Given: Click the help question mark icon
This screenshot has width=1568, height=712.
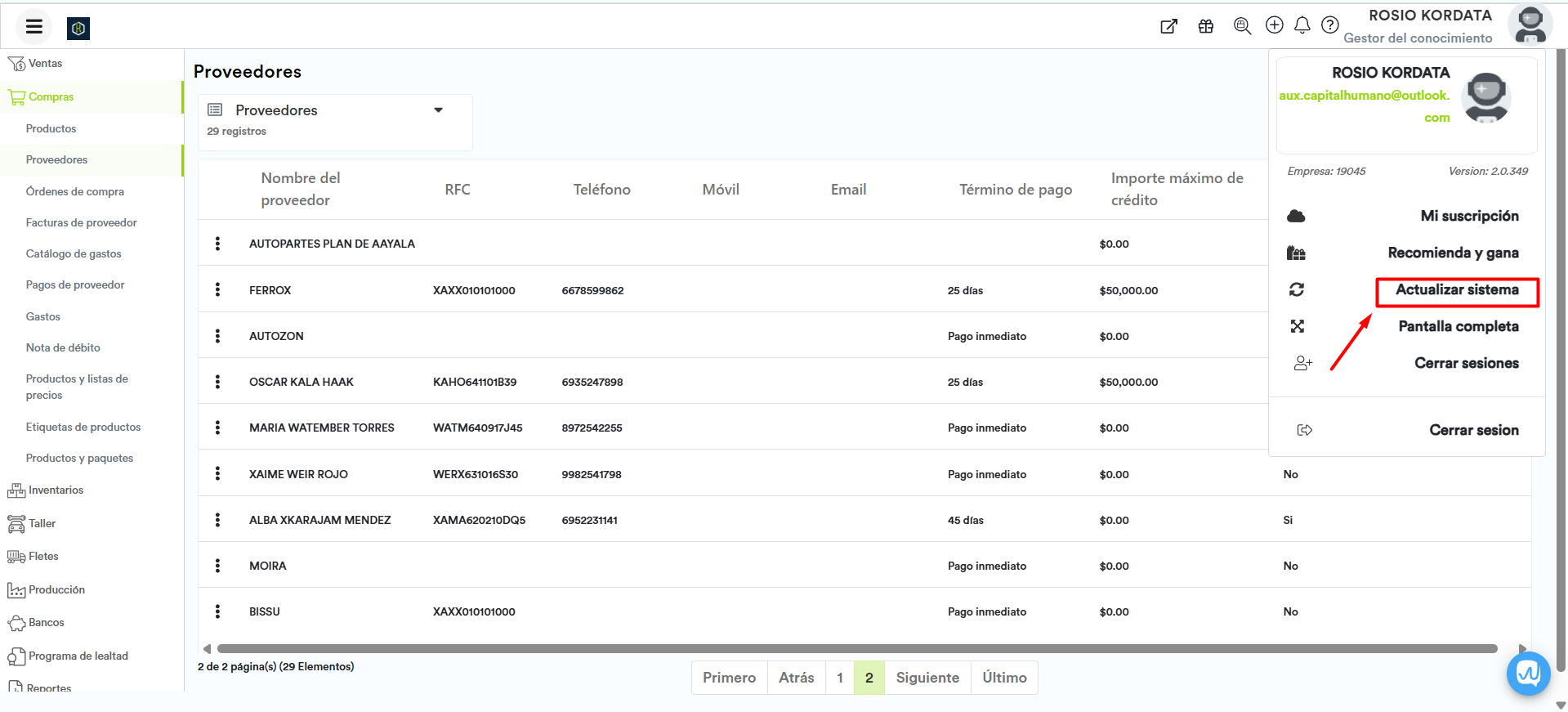Looking at the screenshot, I should pyautogui.click(x=1330, y=25).
